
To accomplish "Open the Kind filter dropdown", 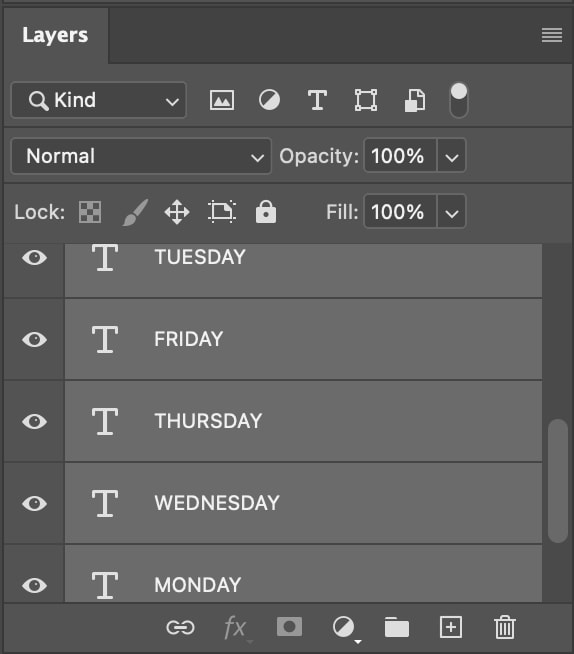I will point(98,100).
